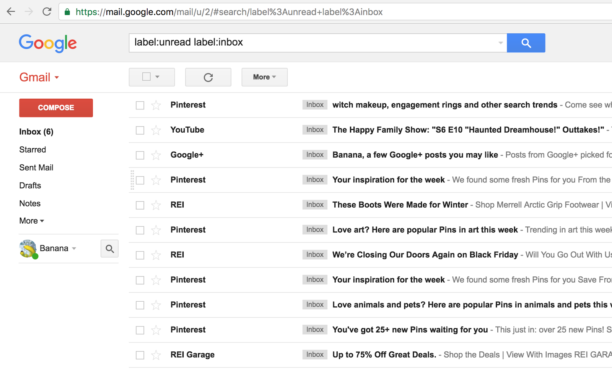
Task: Click the REI Garage sender name
Action: 192,355
